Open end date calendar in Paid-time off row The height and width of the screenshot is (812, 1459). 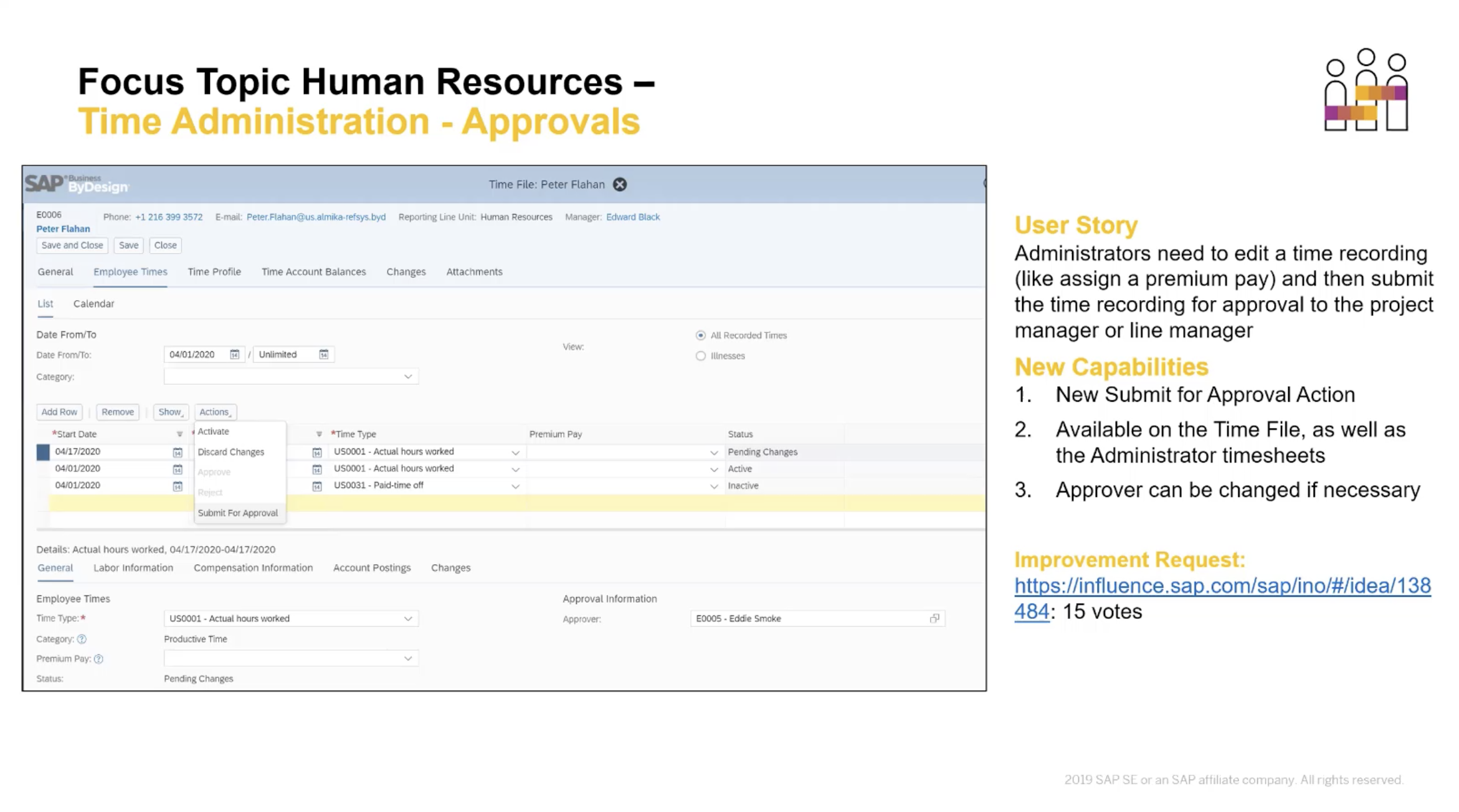pos(316,486)
